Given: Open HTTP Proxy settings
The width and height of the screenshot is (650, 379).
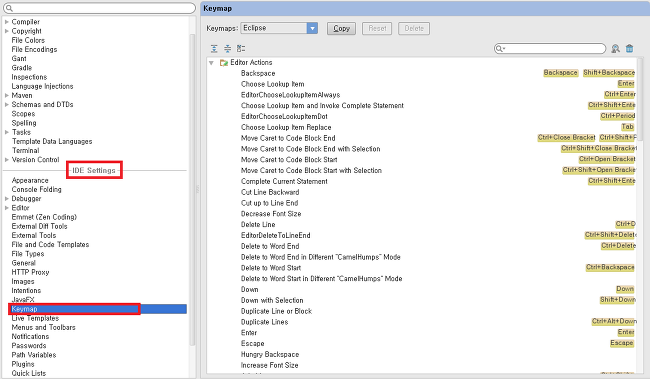Looking at the screenshot, I should [x=30, y=272].
